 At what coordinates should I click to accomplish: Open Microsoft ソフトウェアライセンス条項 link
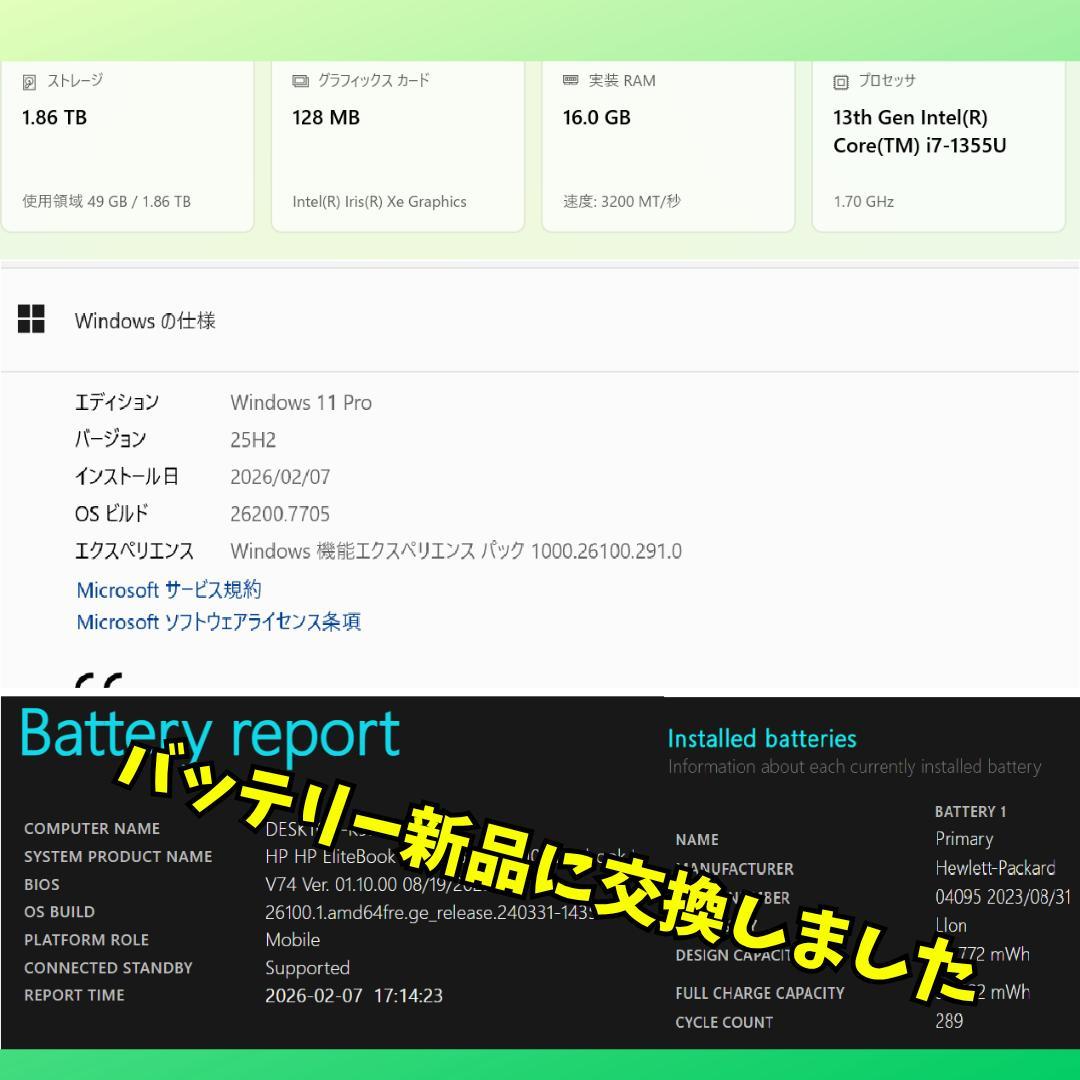click(x=219, y=621)
